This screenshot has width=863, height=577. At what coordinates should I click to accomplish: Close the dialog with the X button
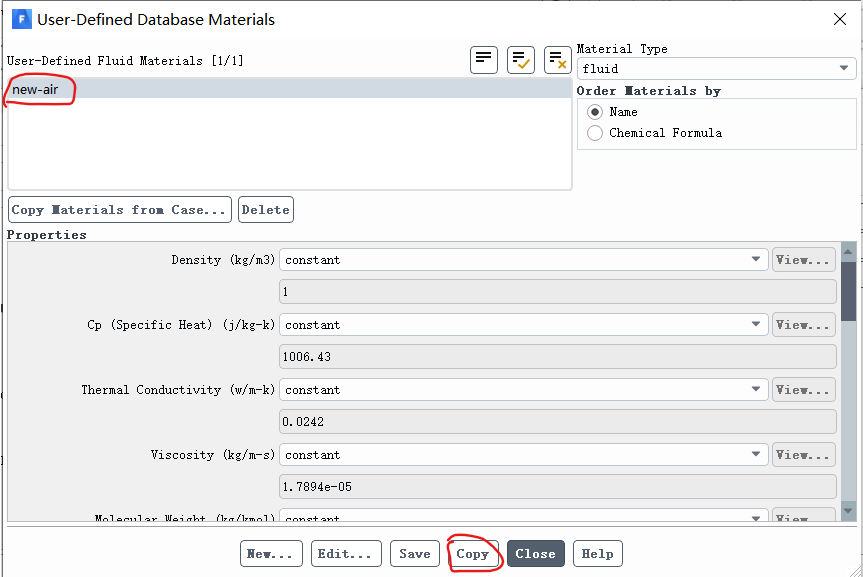(x=840, y=19)
